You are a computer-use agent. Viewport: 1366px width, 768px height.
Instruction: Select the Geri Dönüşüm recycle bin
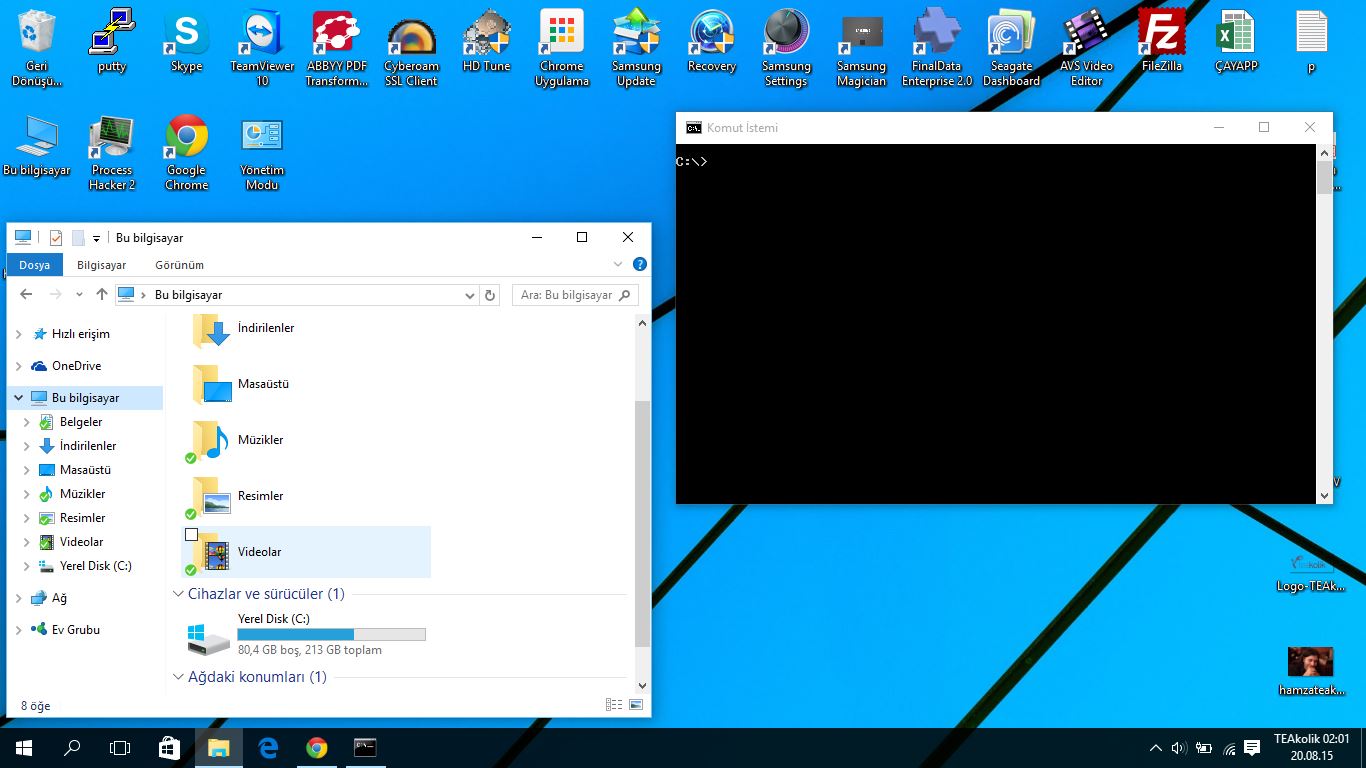coord(37,47)
